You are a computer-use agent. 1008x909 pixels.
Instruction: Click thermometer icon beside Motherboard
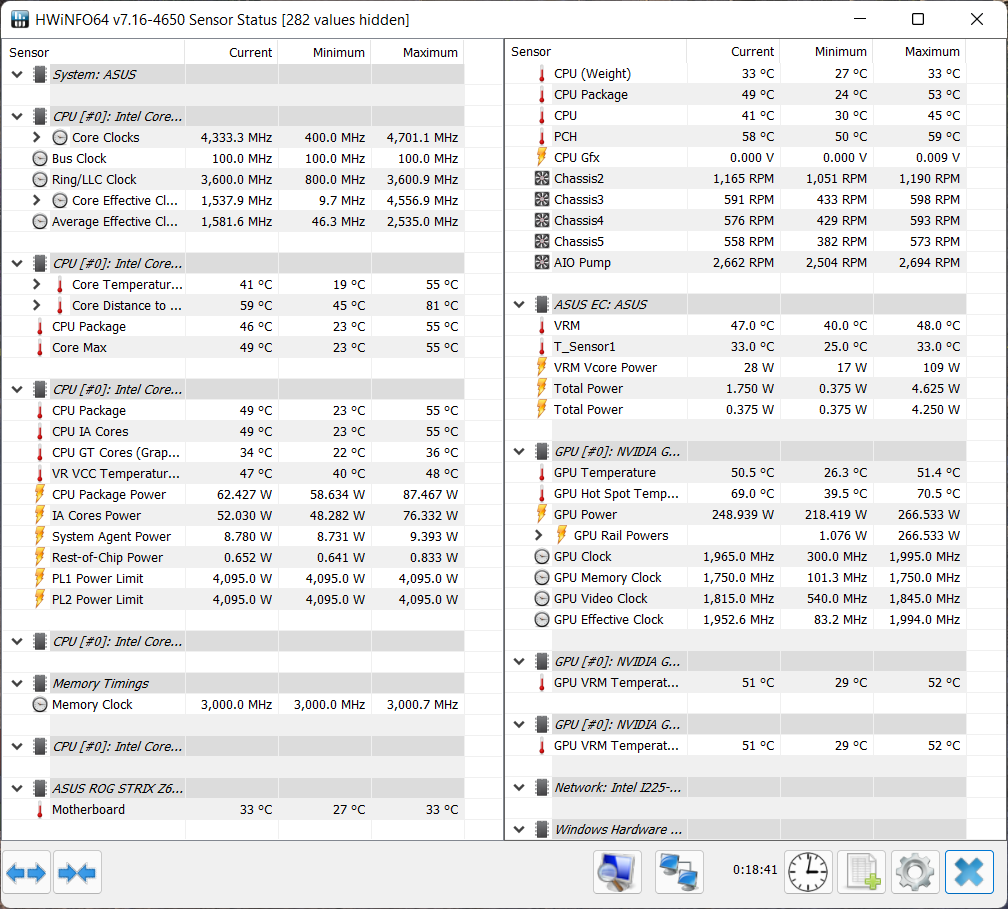pyautogui.click(x=40, y=810)
